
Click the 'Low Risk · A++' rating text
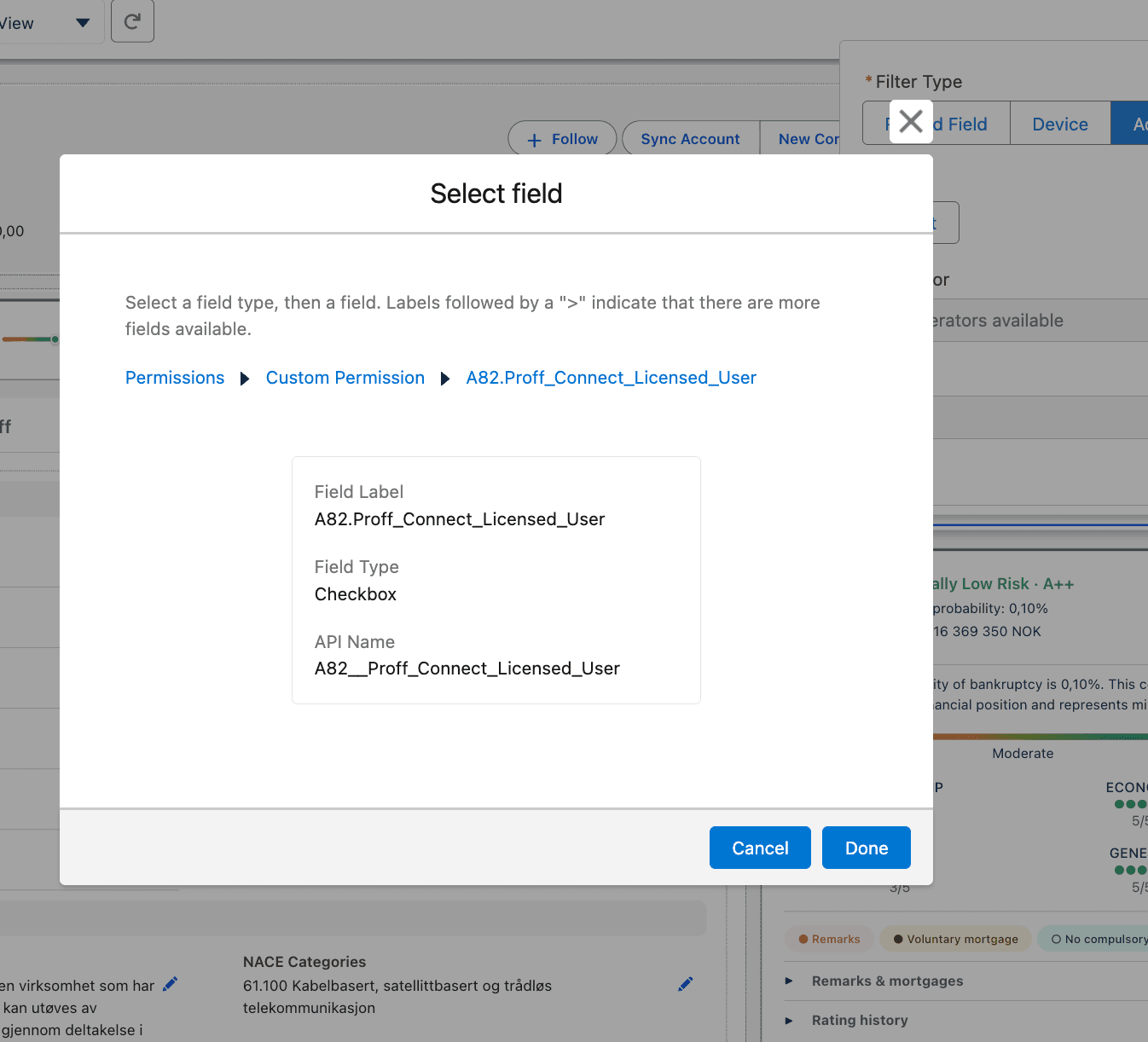click(x=1018, y=584)
